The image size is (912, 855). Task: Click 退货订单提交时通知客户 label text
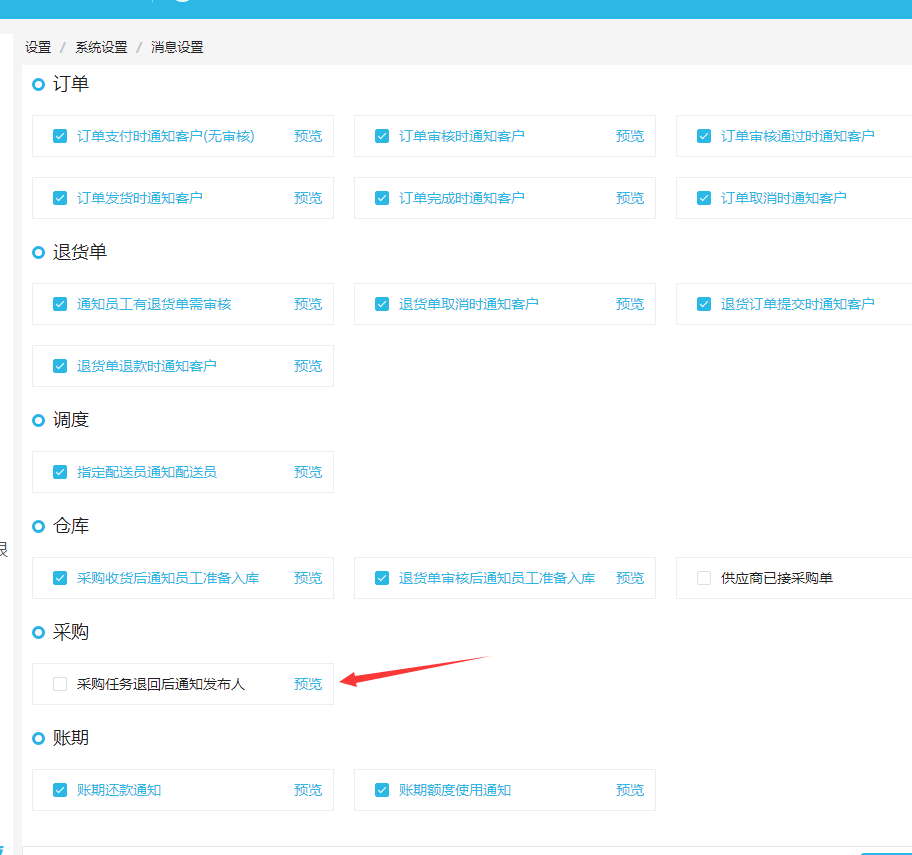point(797,304)
